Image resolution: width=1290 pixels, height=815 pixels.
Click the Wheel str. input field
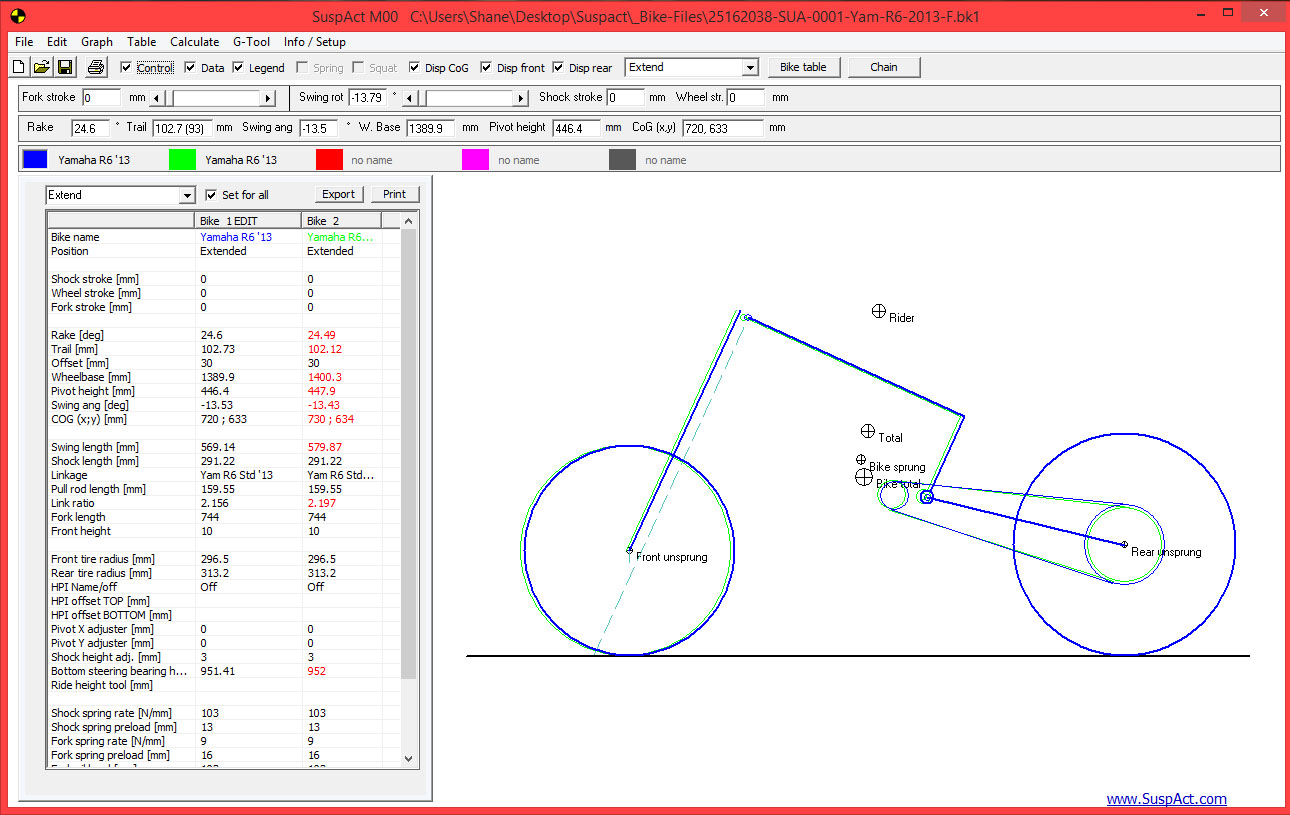click(x=746, y=98)
